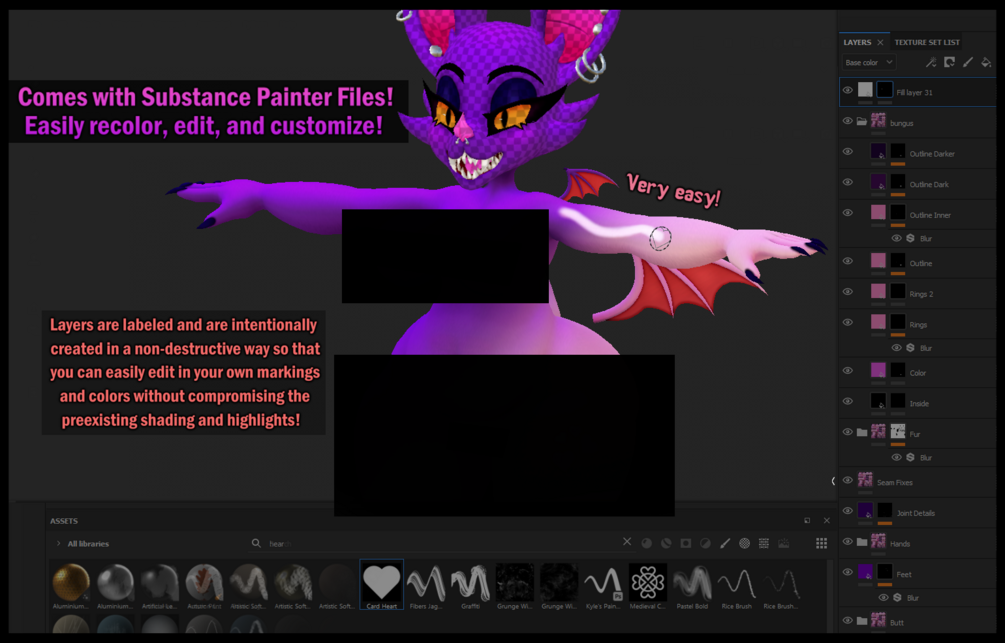
Task: Select the Fibers Jag... brush asset
Action: coord(426,587)
